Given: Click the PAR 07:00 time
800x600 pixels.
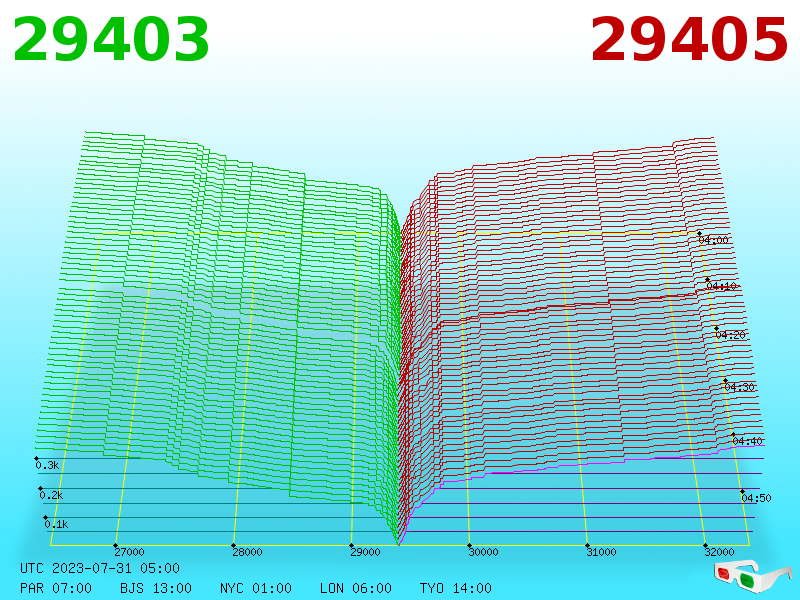Looking at the screenshot, I should pyautogui.click(x=56, y=588).
